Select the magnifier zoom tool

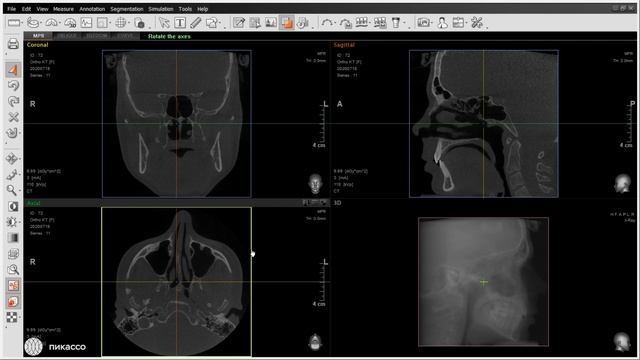pos(12,190)
